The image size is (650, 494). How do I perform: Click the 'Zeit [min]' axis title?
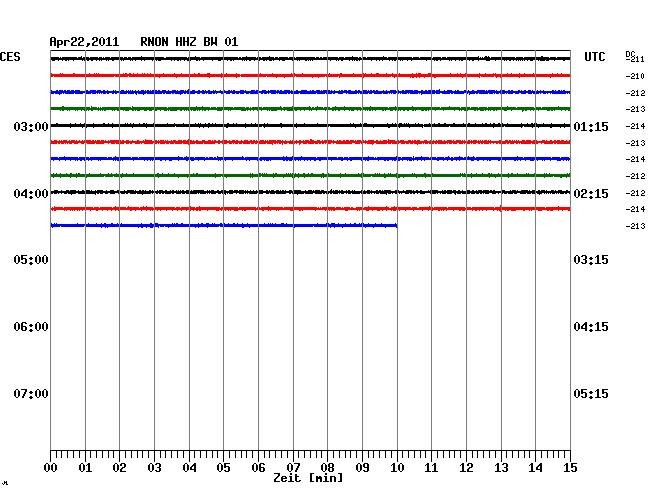(x=308, y=478)
